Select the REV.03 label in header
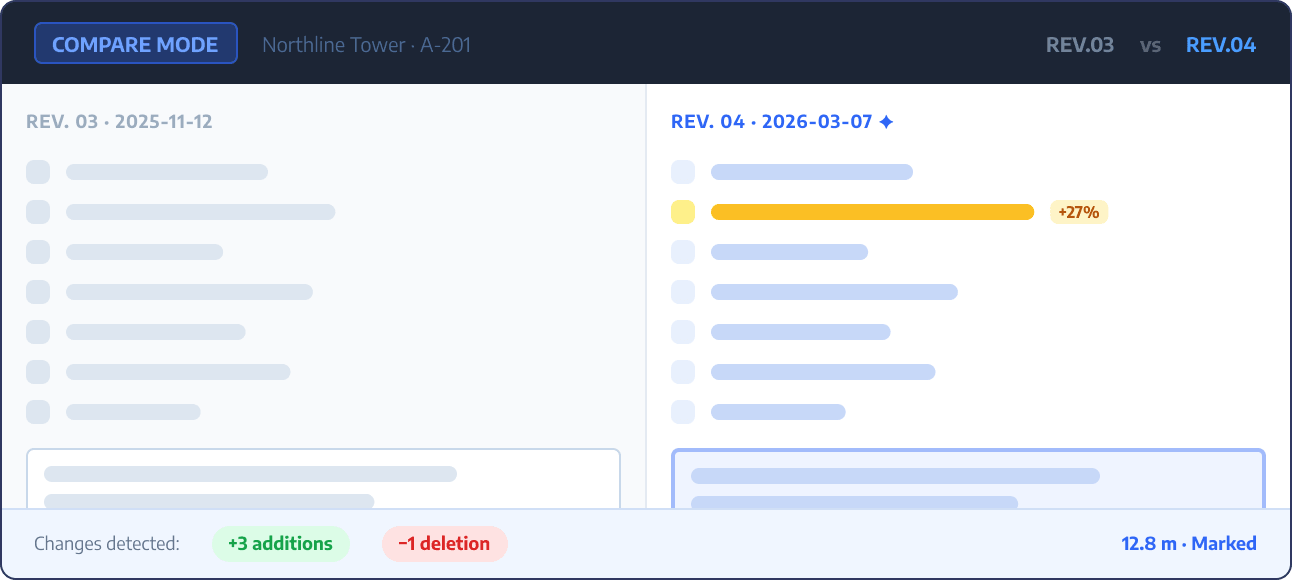The height and width of the screenshot is (580, 1292). 1079,45
